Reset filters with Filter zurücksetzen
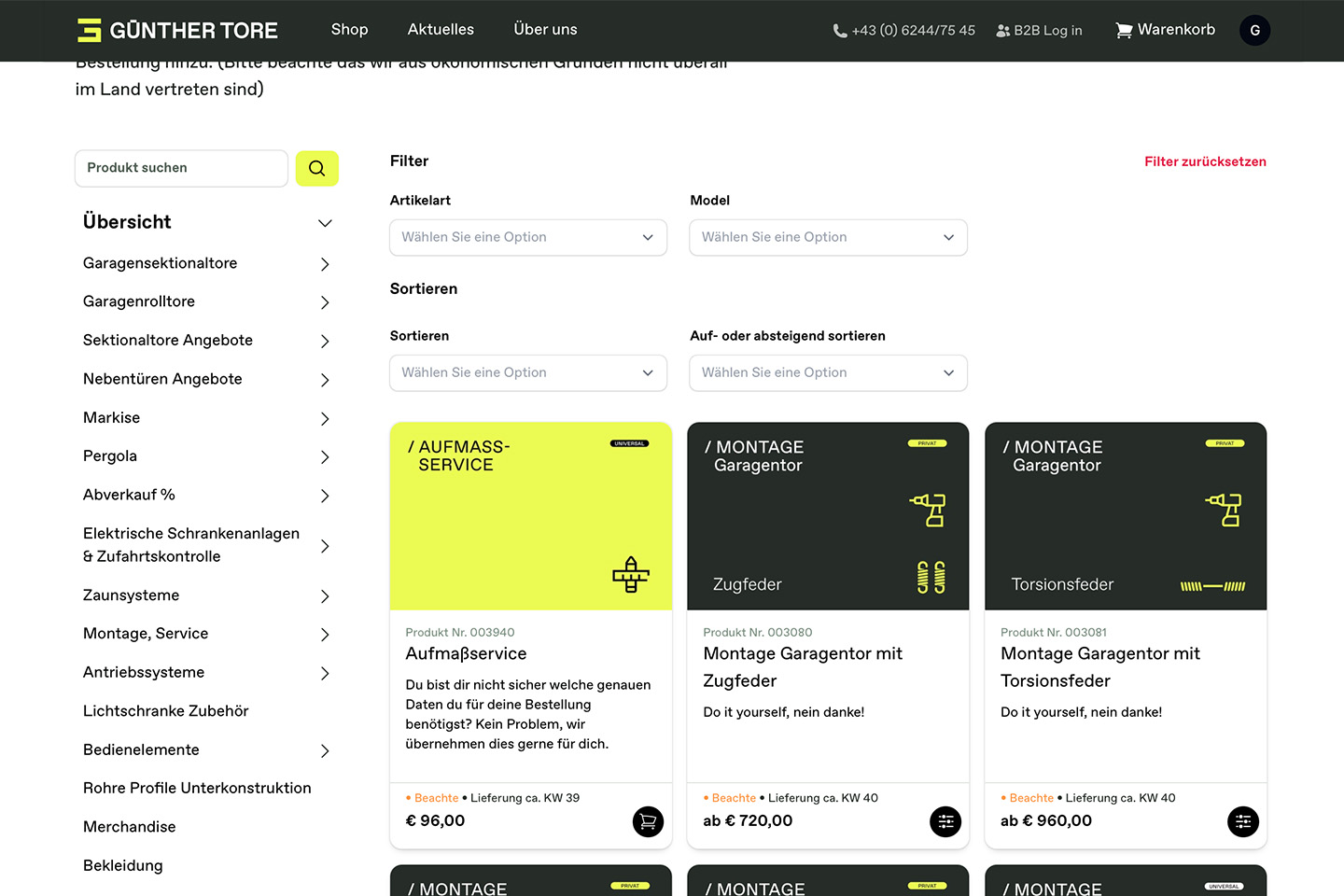Screen dimensions: 1344x896 1204,161
